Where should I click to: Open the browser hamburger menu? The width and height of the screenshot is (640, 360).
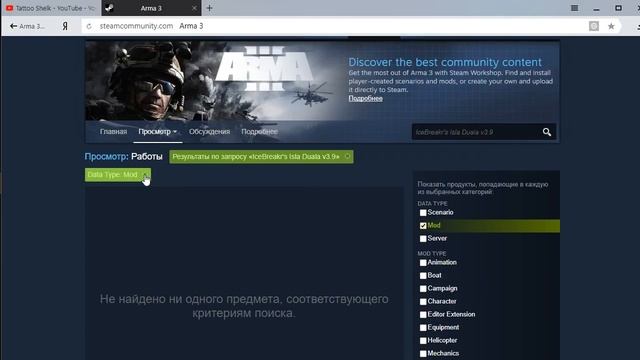tap(574, 8)
